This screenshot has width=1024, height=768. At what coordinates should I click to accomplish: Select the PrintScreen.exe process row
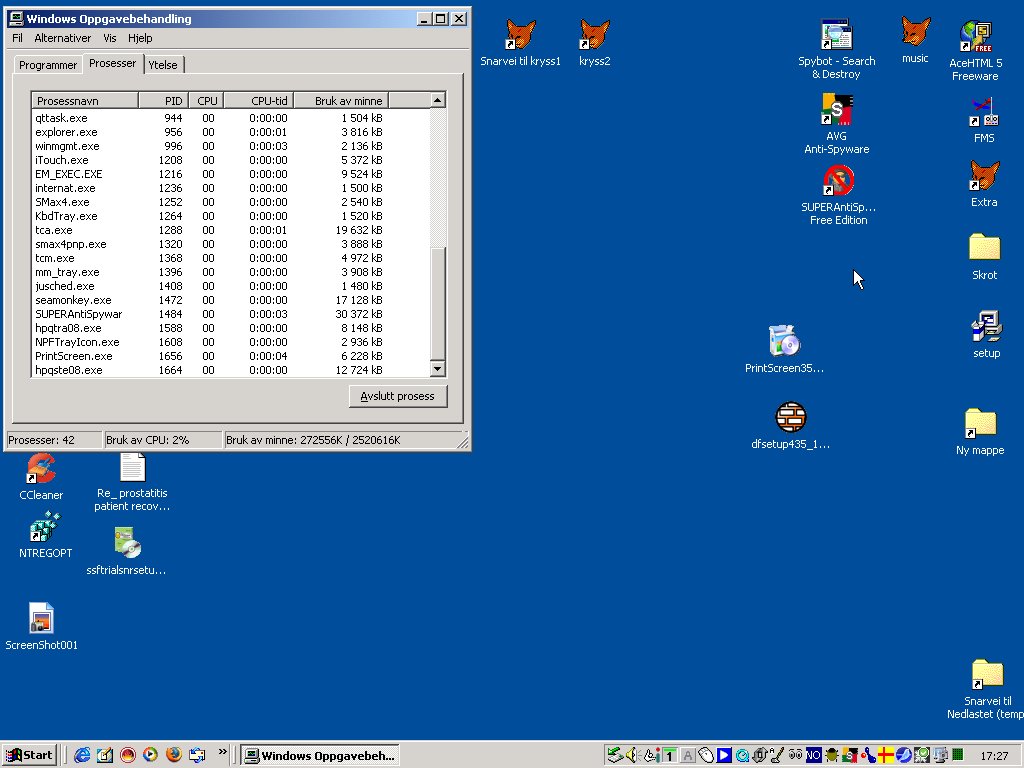(x=231, y=356)
